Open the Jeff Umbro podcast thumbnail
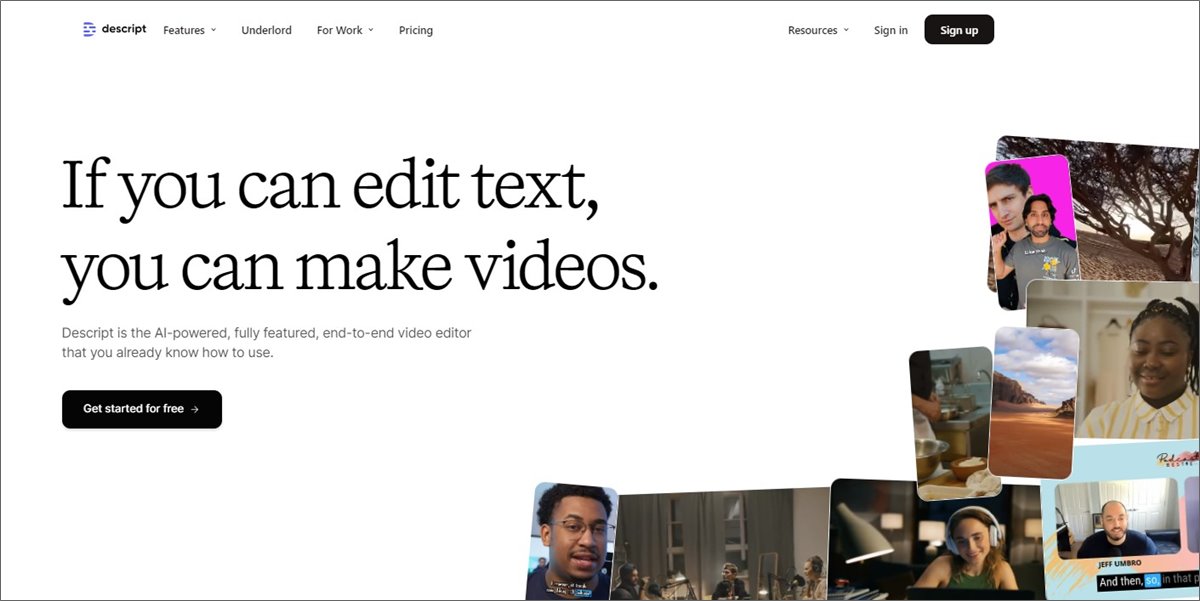This screenshot has height=601, width=1200. pyautogui.click(x=1120, y=530)
